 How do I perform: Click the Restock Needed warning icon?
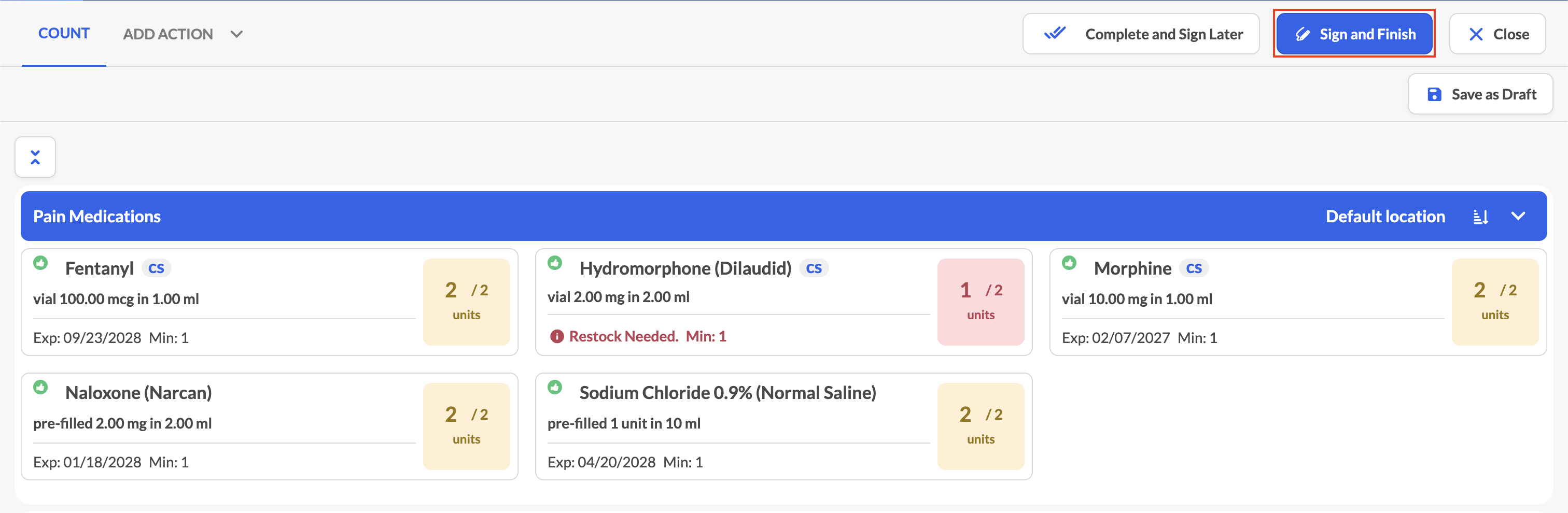tap(556, 336)
